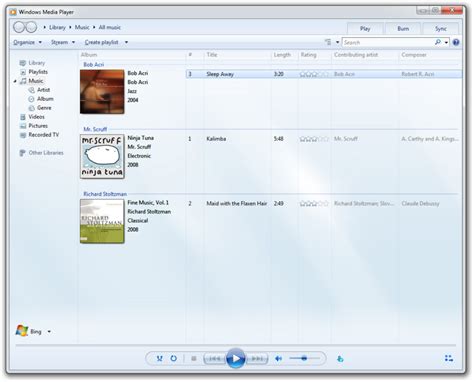Open the Stream menu

[x=63, y=42]
